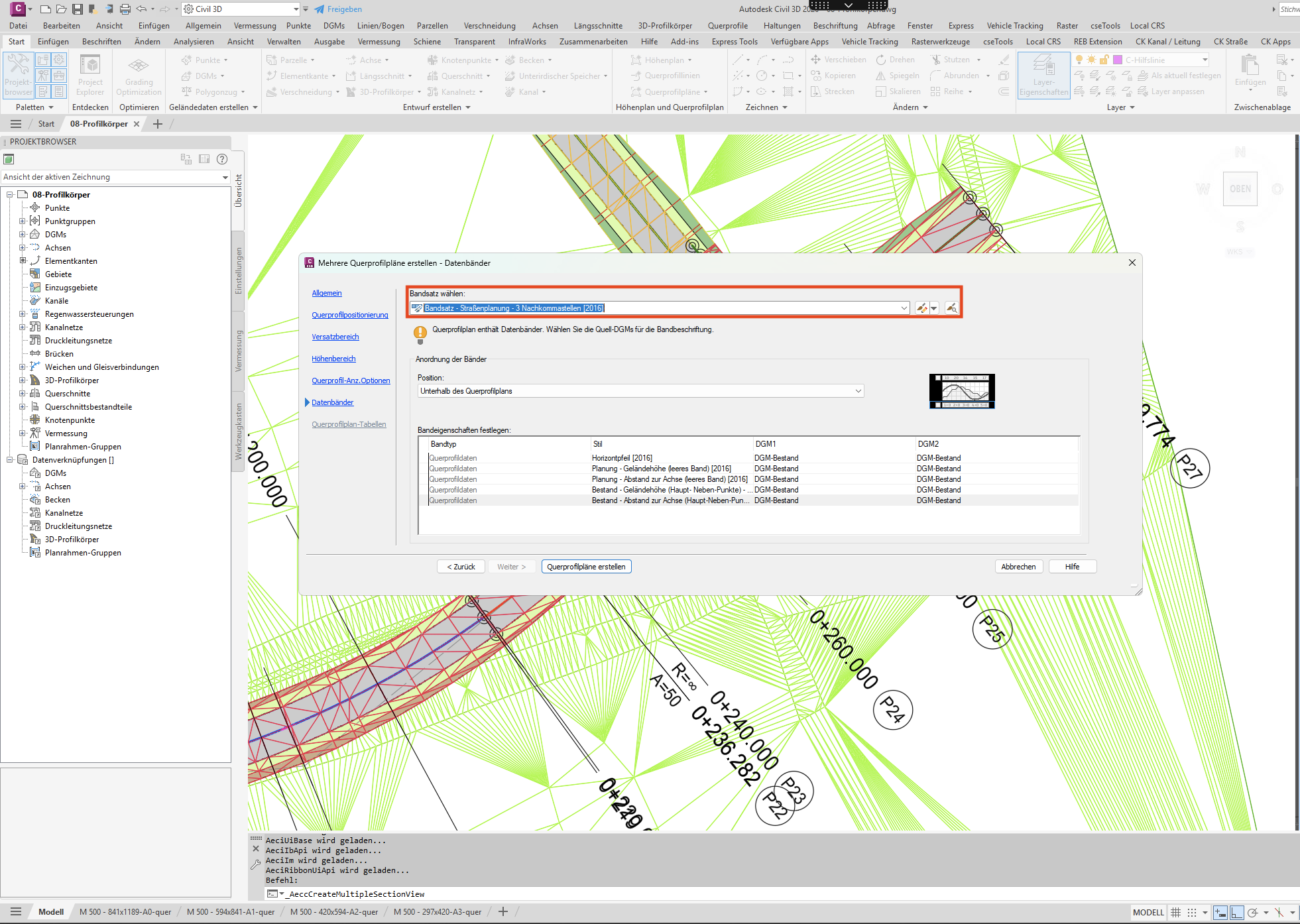1300x924 pixels.
Task: Collapse the Datenverknüpfungen tree node
Action: coord(10,460)
